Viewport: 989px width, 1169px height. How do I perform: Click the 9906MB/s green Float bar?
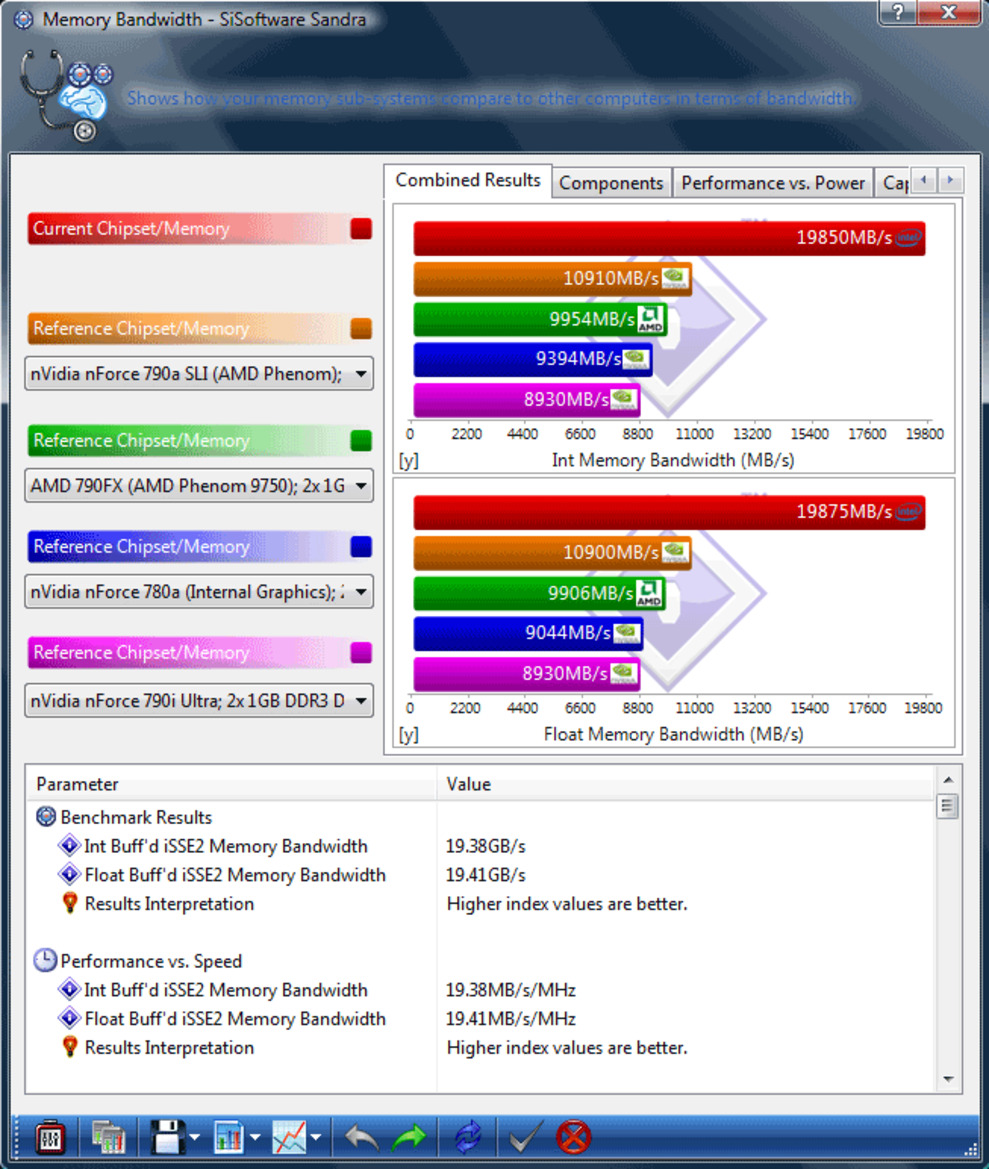point(540,593)
